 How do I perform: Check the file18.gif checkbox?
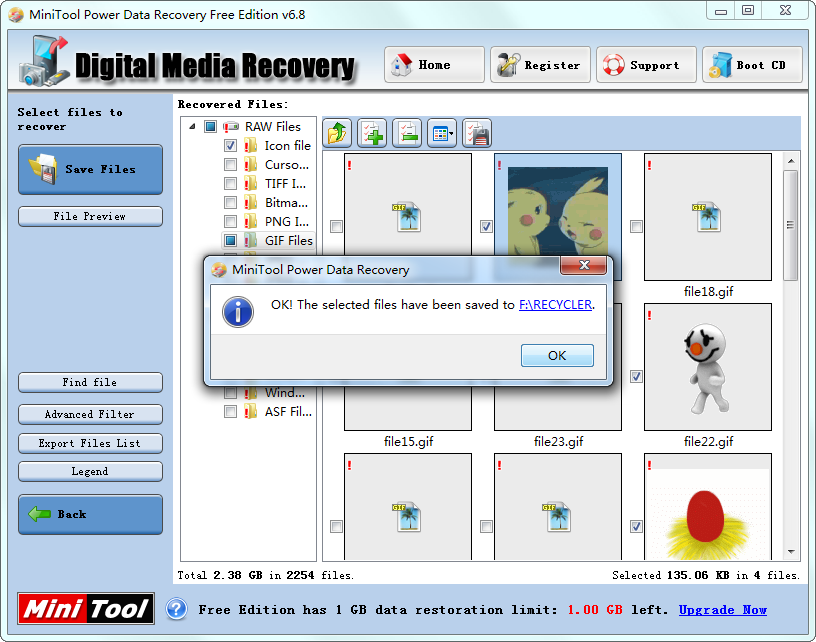pos(636,226)
